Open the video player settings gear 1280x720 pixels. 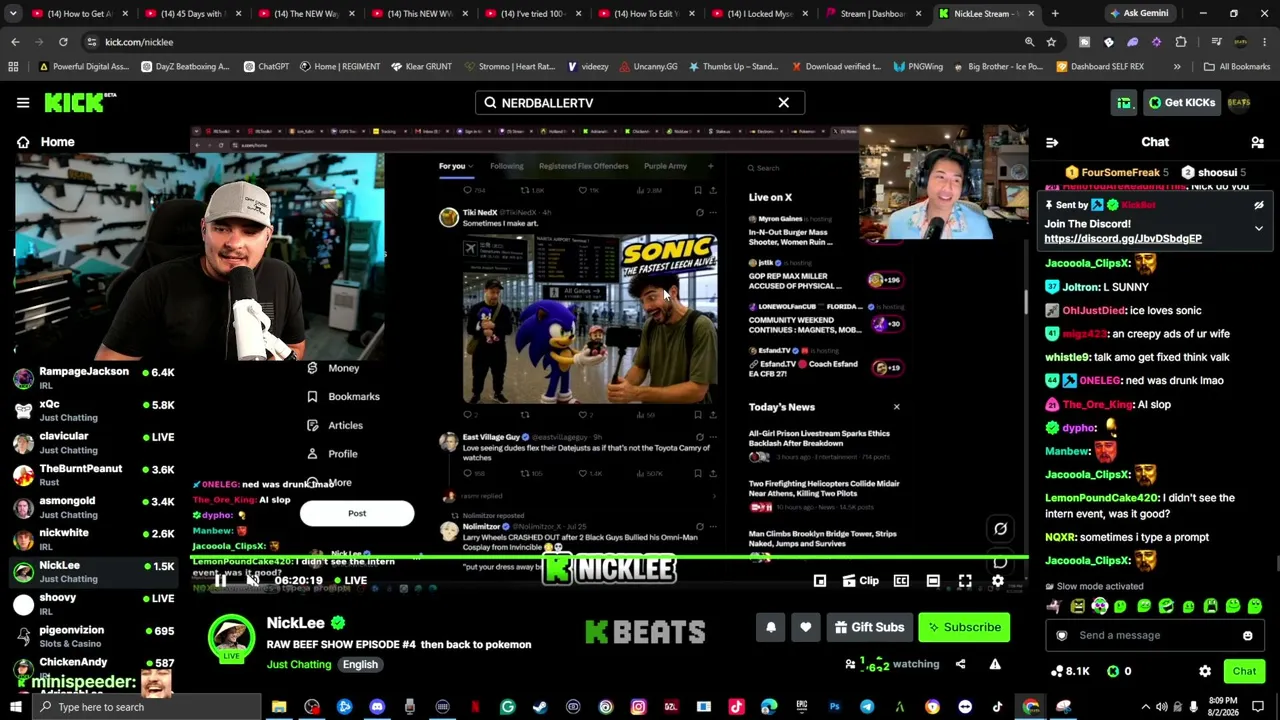997,581
